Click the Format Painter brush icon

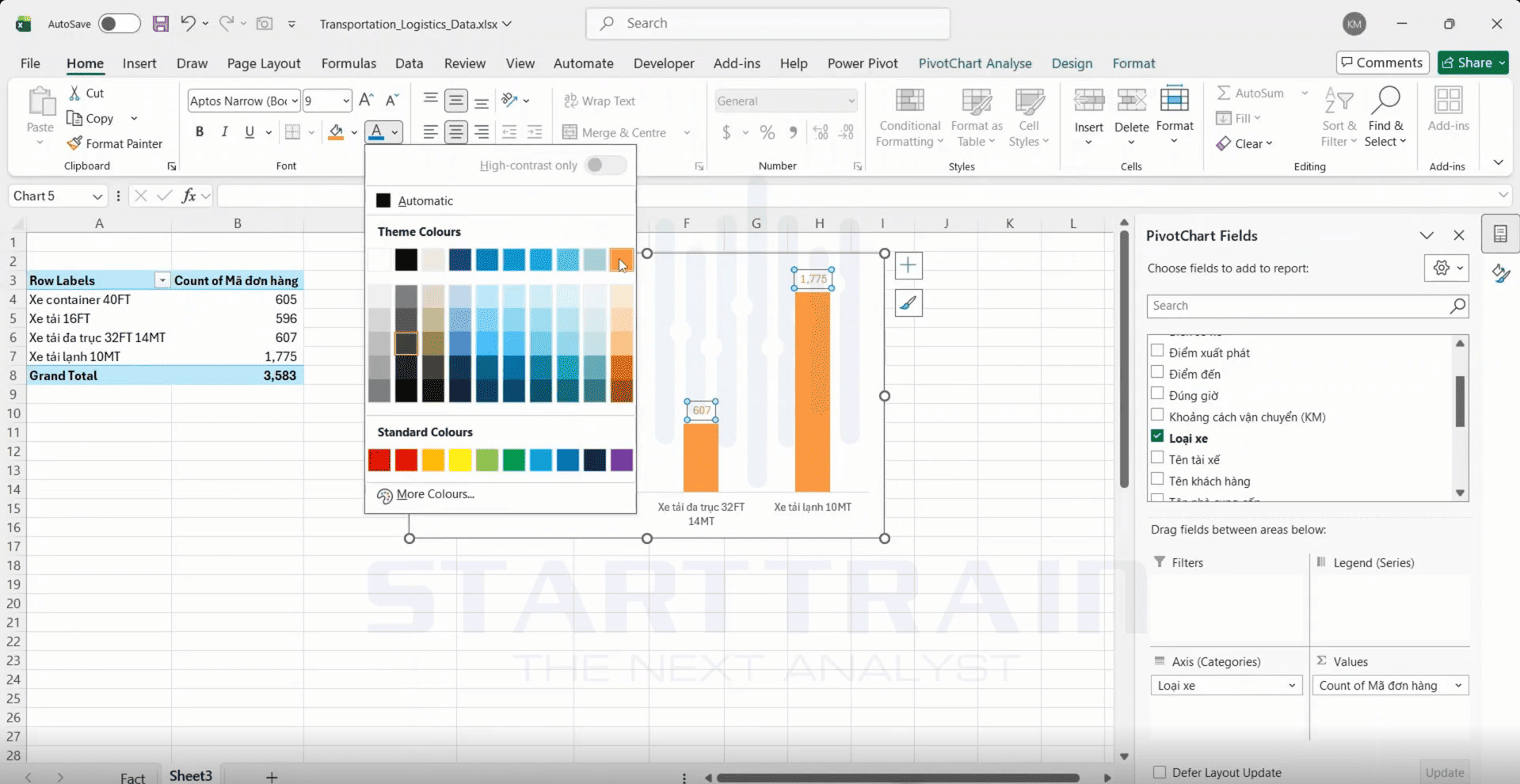point(74,143)
